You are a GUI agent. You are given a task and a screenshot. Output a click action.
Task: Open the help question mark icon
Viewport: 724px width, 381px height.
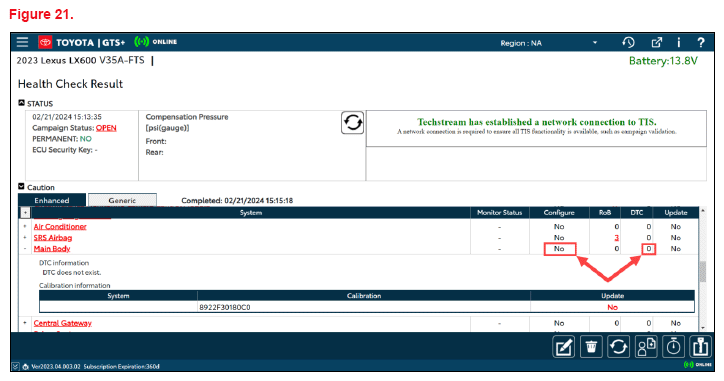[700, 42]
